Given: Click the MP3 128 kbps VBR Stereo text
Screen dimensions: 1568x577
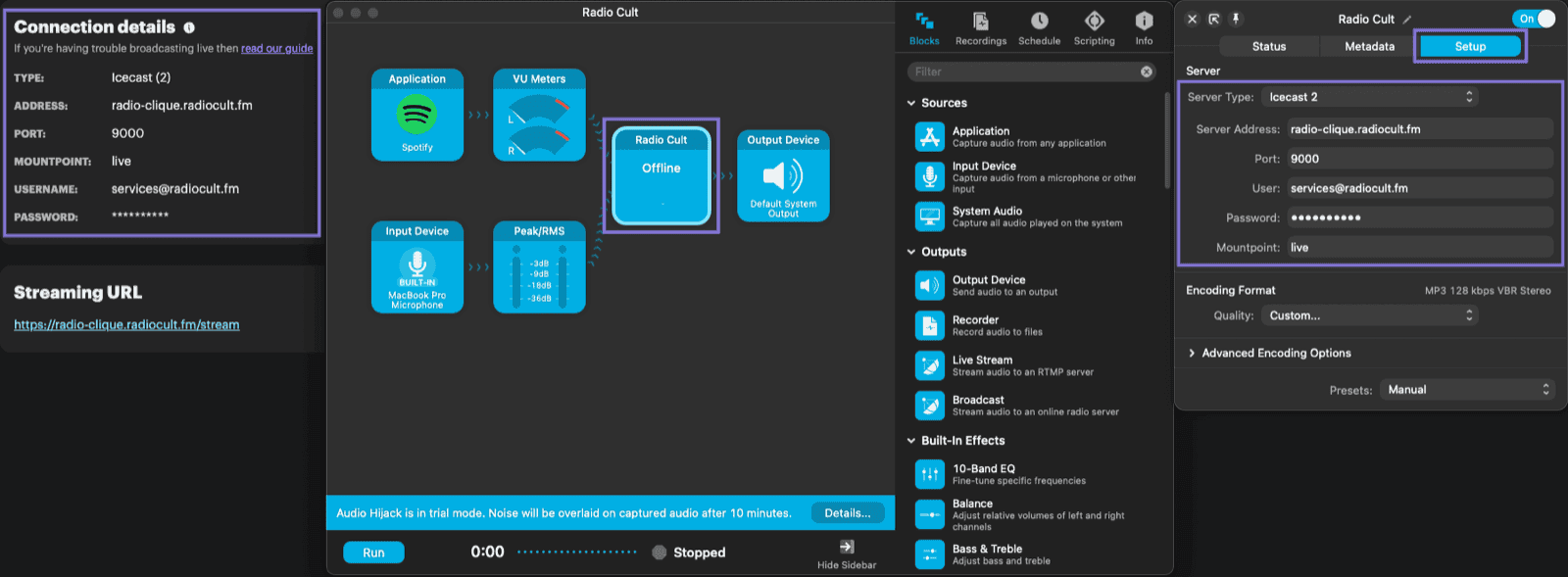Looking at the screenshot, I should (1488, 291).
